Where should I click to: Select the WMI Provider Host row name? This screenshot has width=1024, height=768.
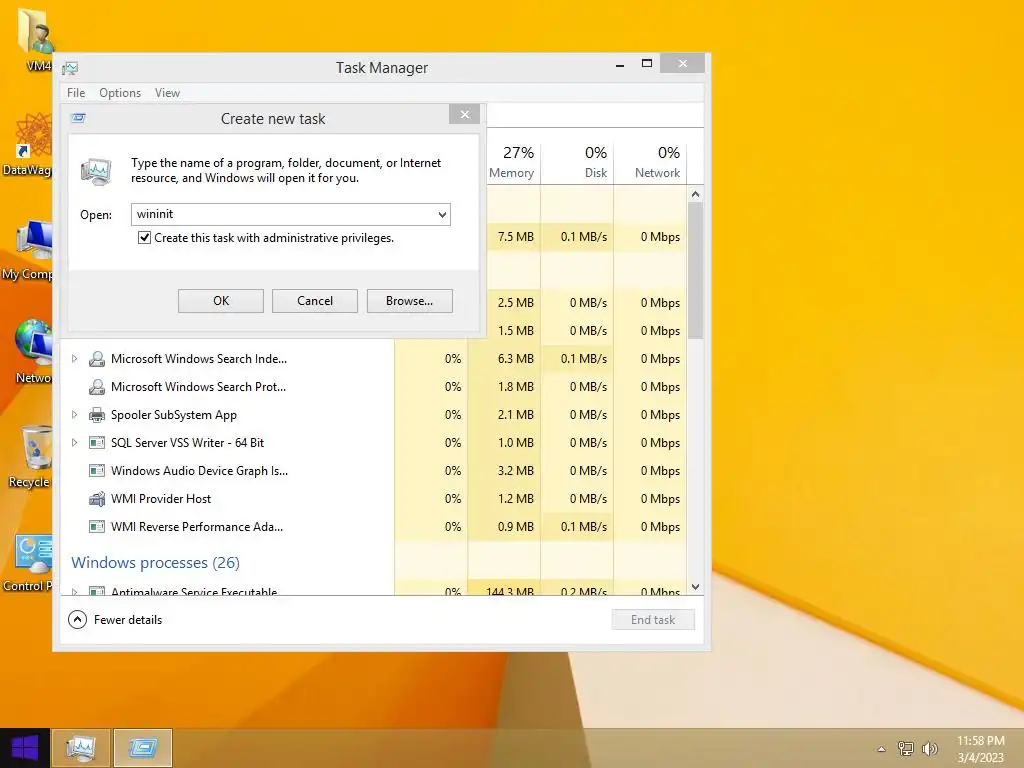161,499
